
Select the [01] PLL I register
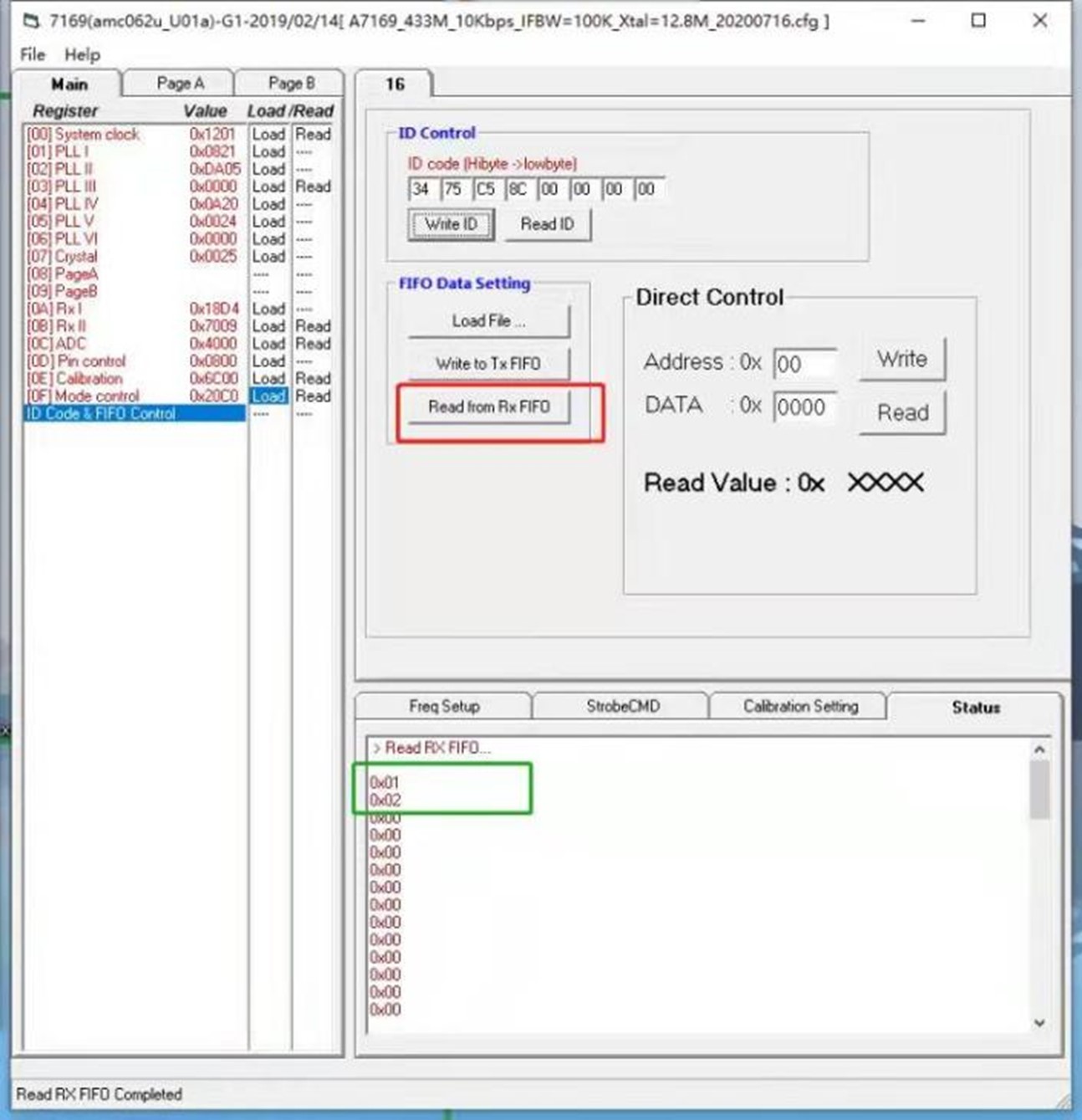(x=58, y=152)
